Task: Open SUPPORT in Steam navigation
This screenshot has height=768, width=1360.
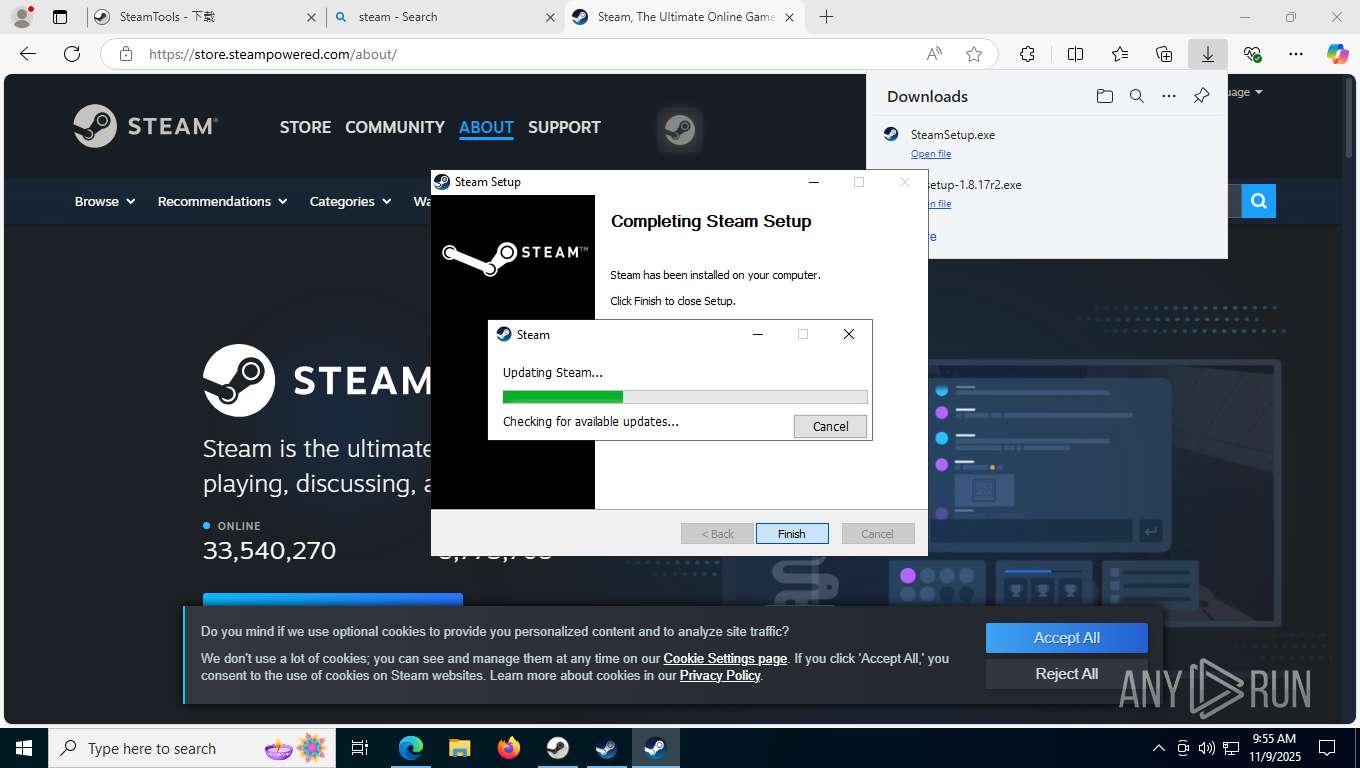Action: click(x=564, y=127)
